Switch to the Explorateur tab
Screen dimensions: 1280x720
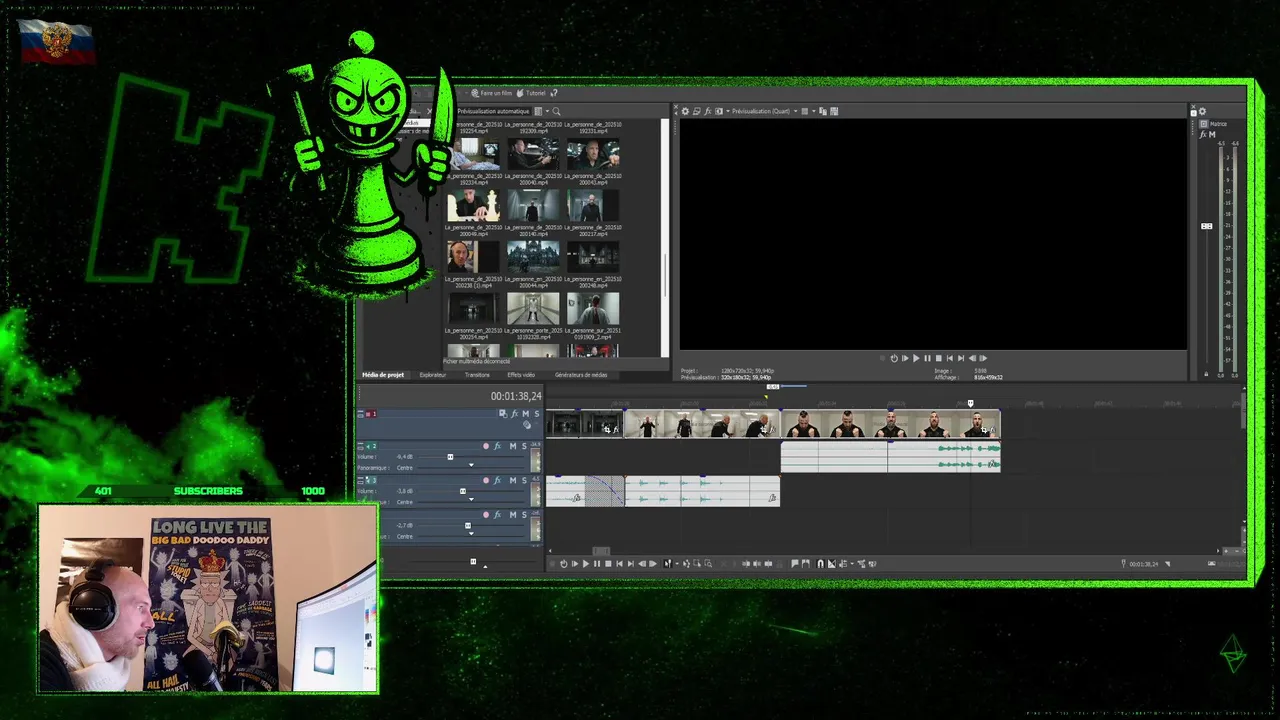(x=433, y=375)
